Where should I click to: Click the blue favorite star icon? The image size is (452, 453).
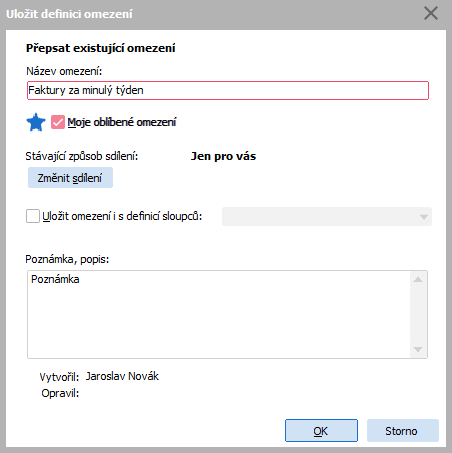(x=36, y=122)
